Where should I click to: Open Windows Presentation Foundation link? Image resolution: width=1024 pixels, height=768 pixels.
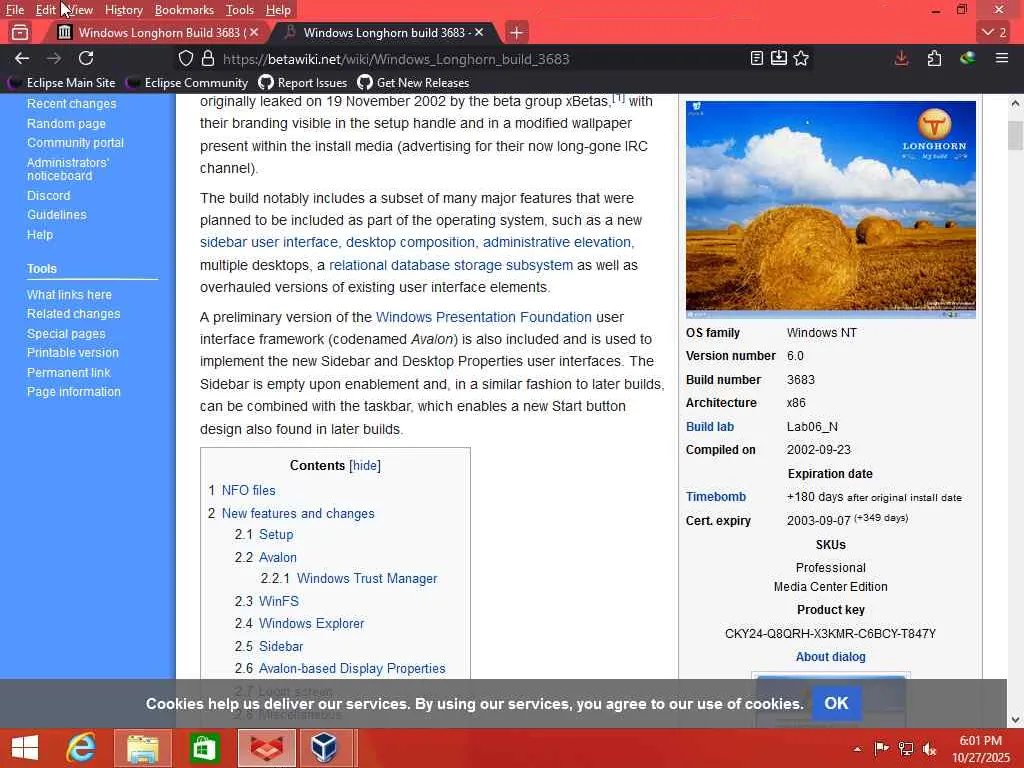pyautogui.click(x=483, y=317)
